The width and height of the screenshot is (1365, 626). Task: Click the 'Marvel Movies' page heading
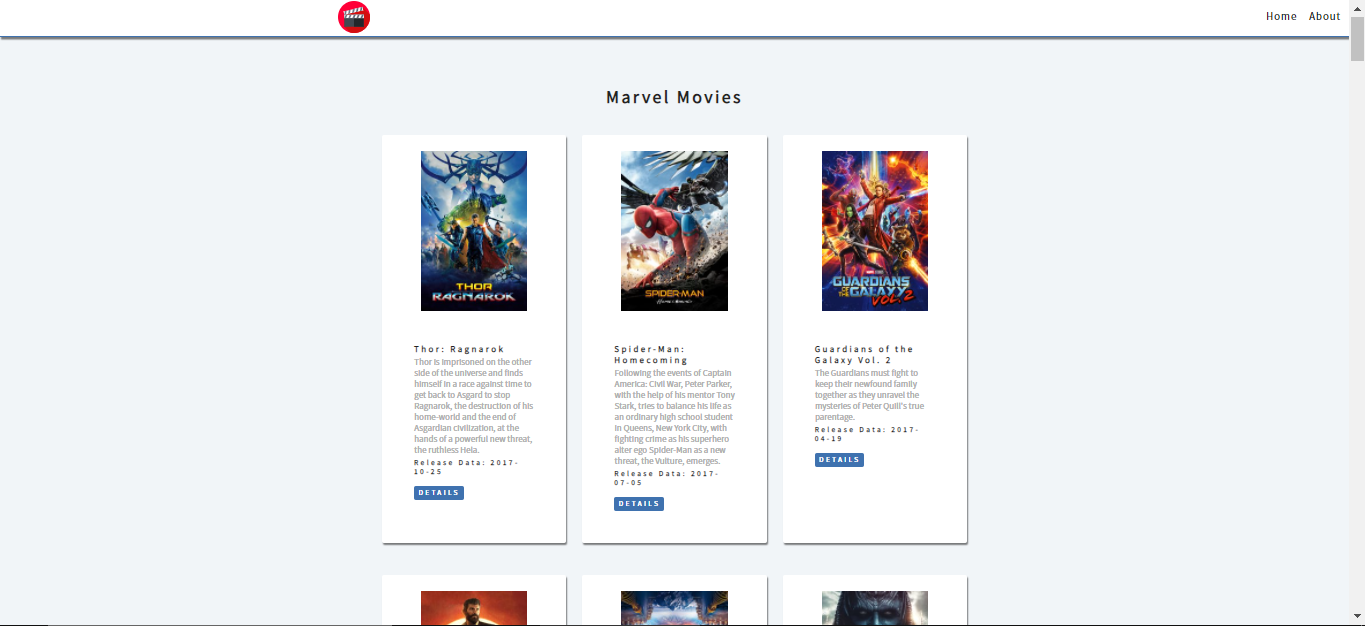[674, 97]
